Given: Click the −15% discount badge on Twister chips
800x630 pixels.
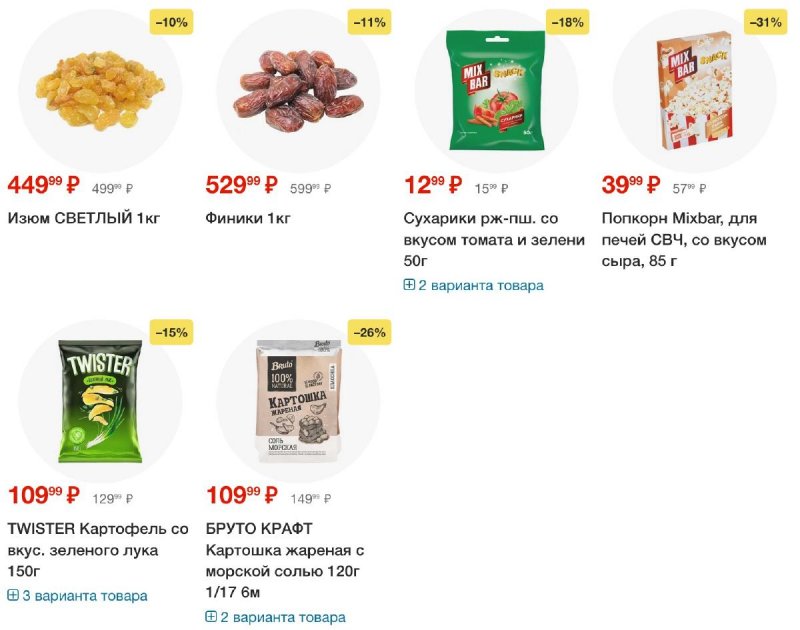Looking at the screenshot, I should tap(171, 333).
